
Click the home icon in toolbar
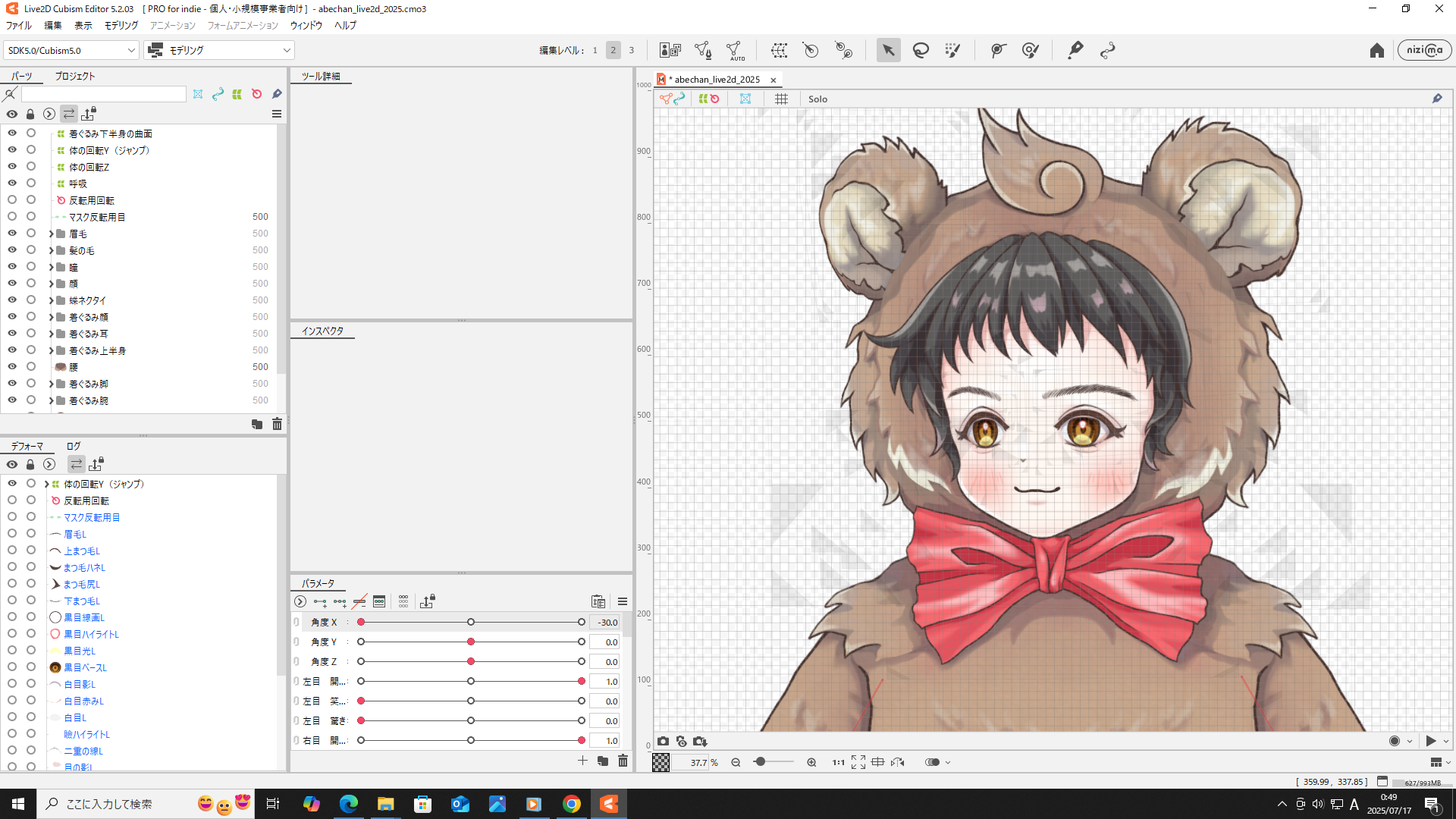[1377, 50]
